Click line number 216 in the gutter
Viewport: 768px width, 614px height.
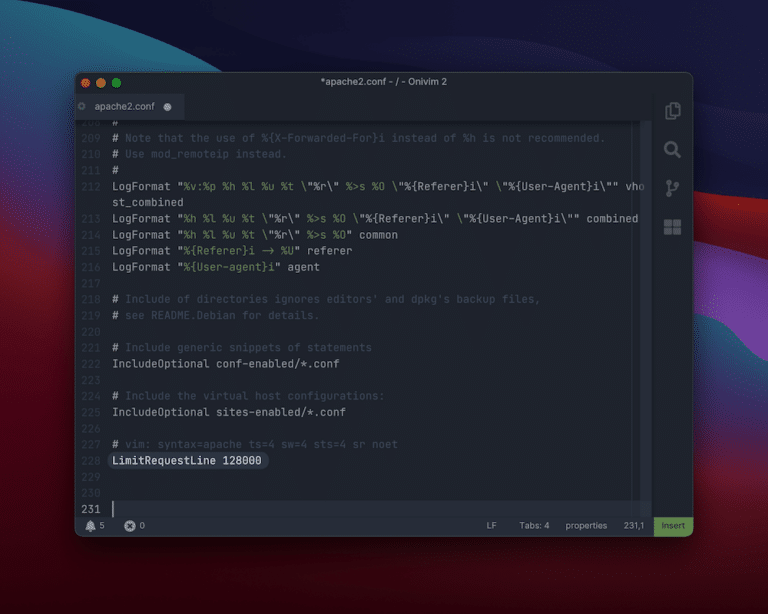tap(91, 267)
